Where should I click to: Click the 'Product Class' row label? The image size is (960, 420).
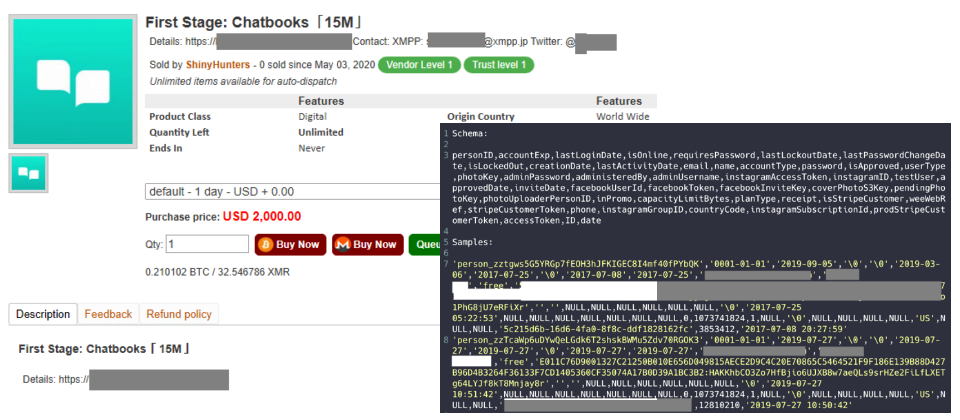click(180, 116)
